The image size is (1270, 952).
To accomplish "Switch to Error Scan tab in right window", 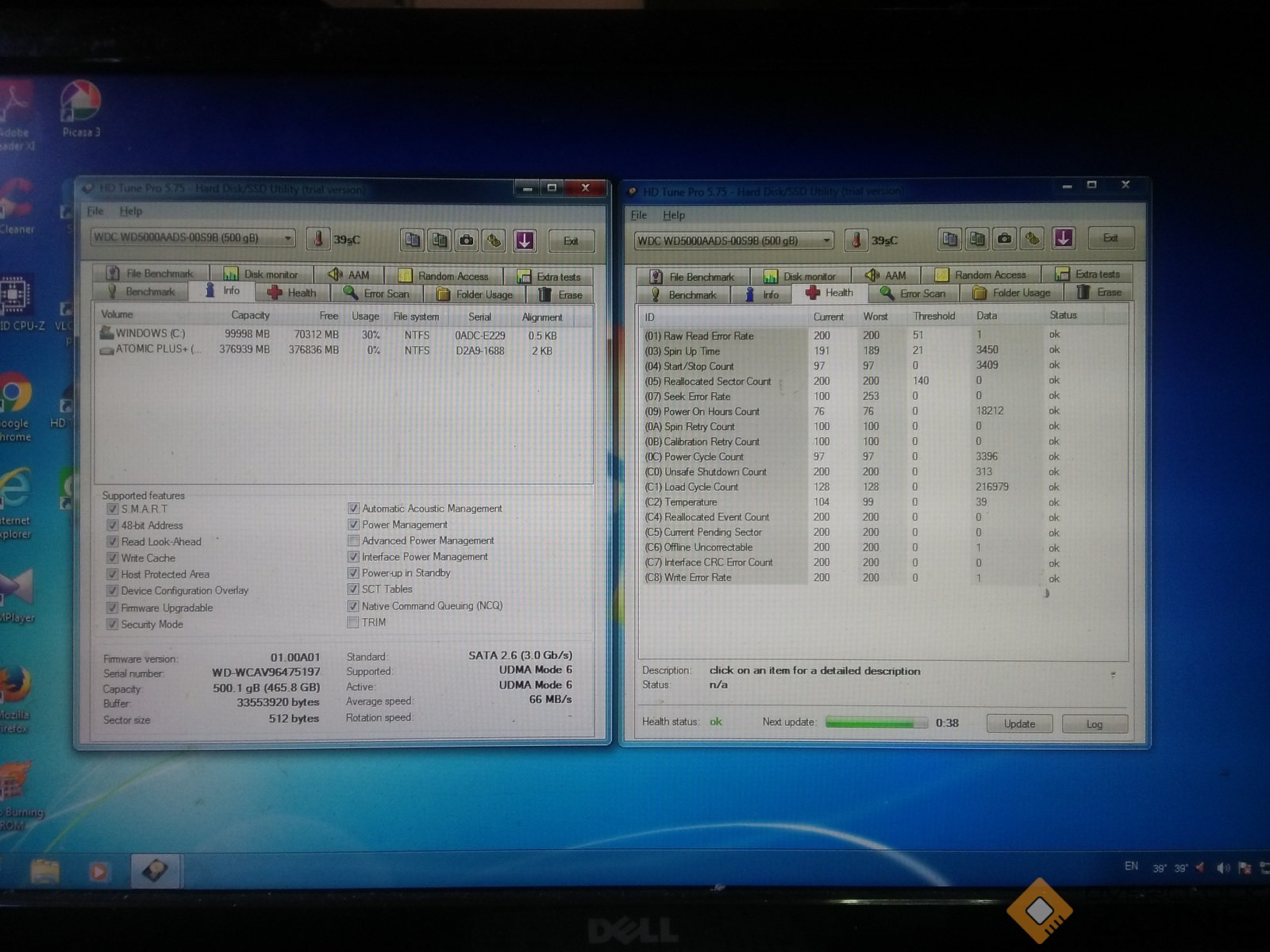I will click(914, 294).
